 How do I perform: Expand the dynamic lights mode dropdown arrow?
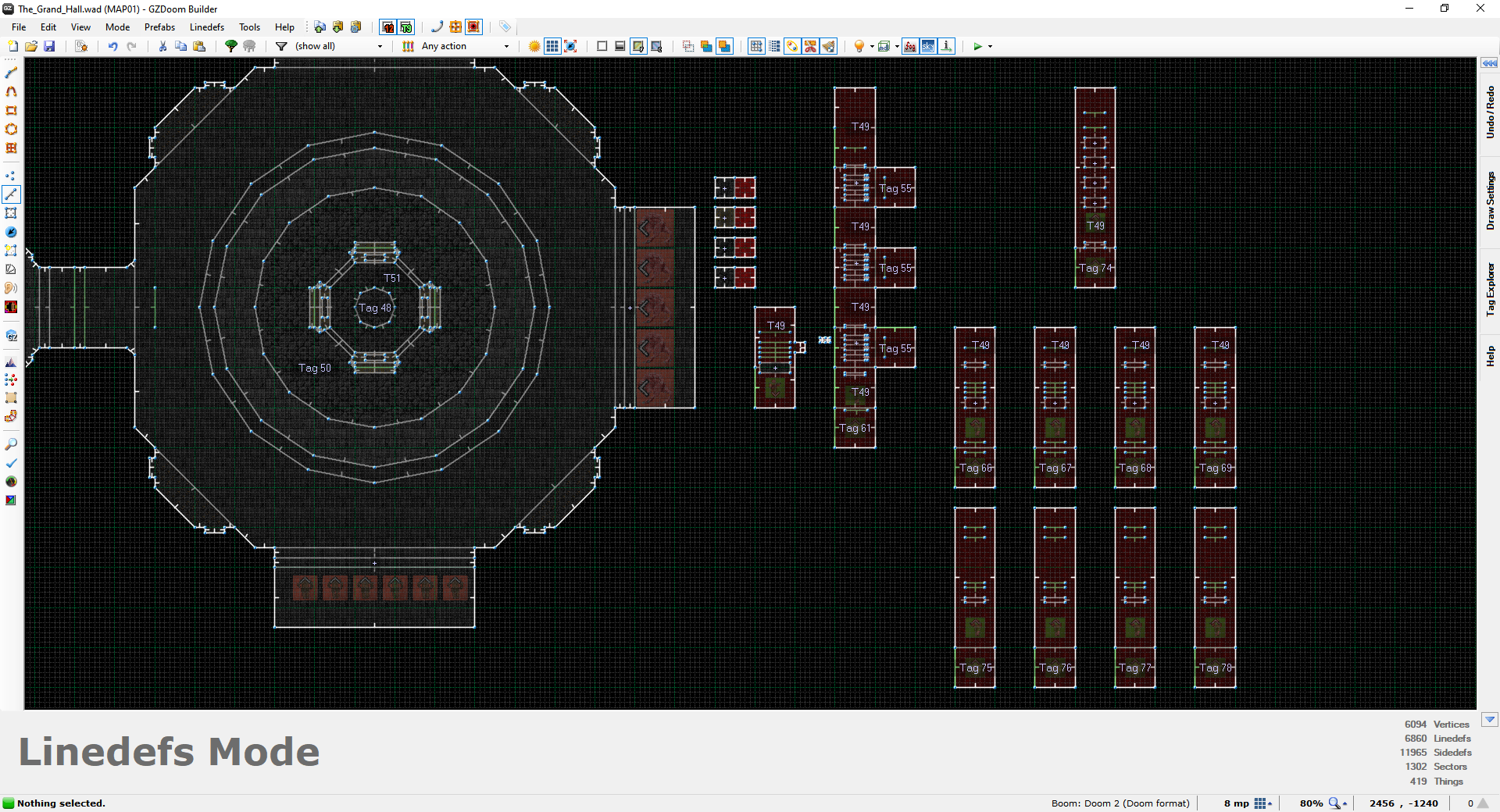pyautogui.click(x=872, y=46)
